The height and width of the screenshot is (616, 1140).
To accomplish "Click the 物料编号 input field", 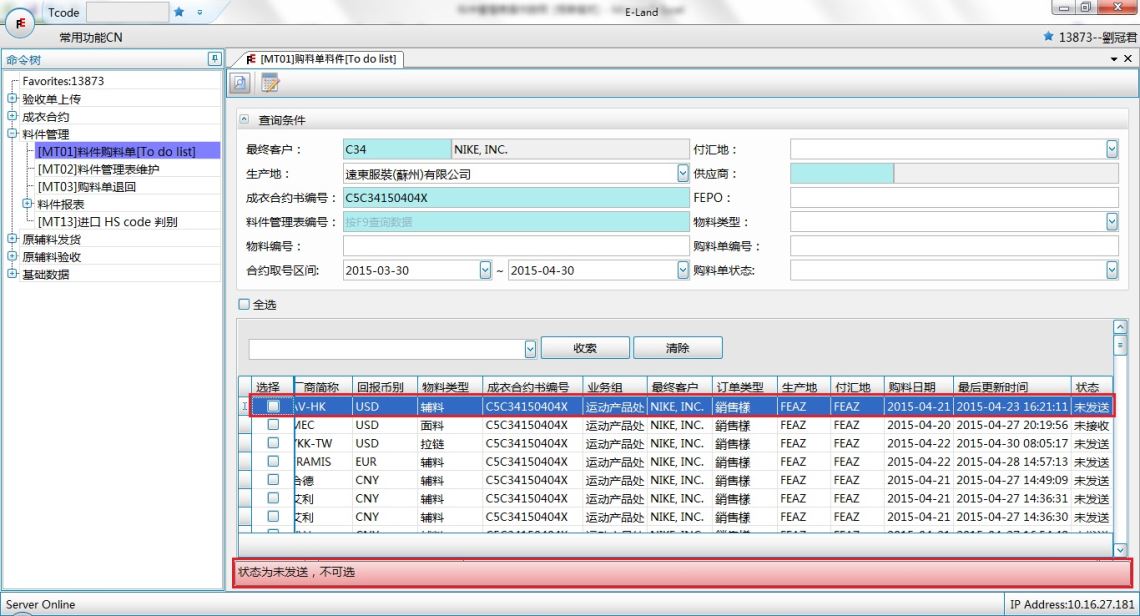I will point(515,246).
